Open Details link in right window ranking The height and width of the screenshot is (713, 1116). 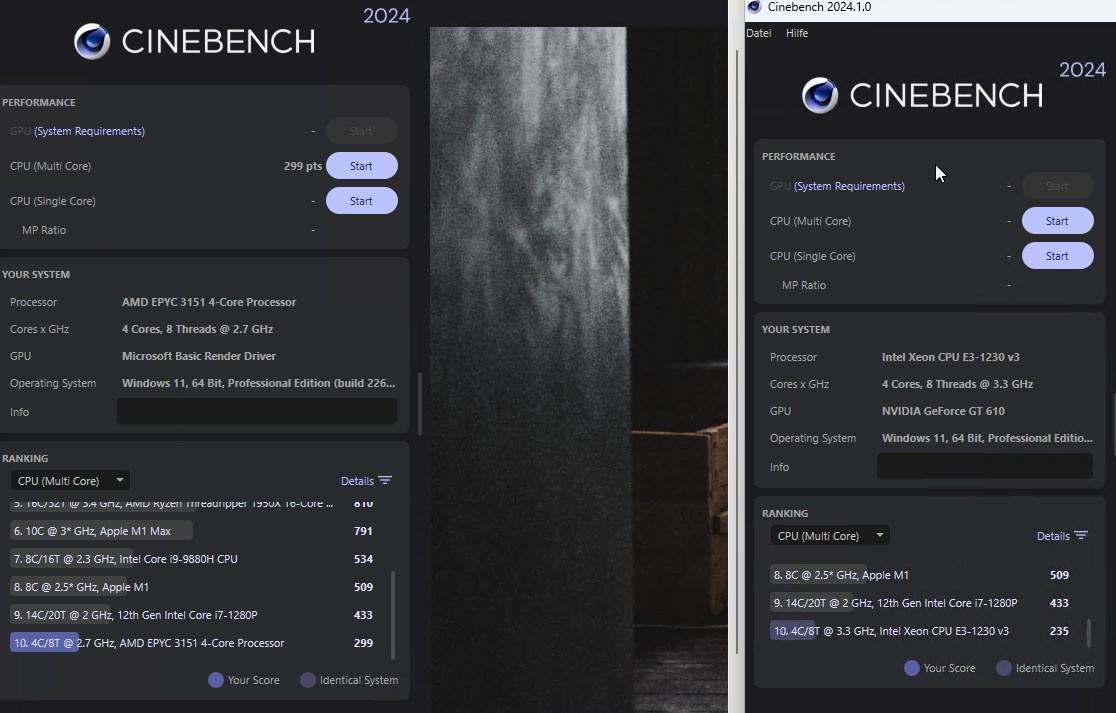[x=1053, y=536]
